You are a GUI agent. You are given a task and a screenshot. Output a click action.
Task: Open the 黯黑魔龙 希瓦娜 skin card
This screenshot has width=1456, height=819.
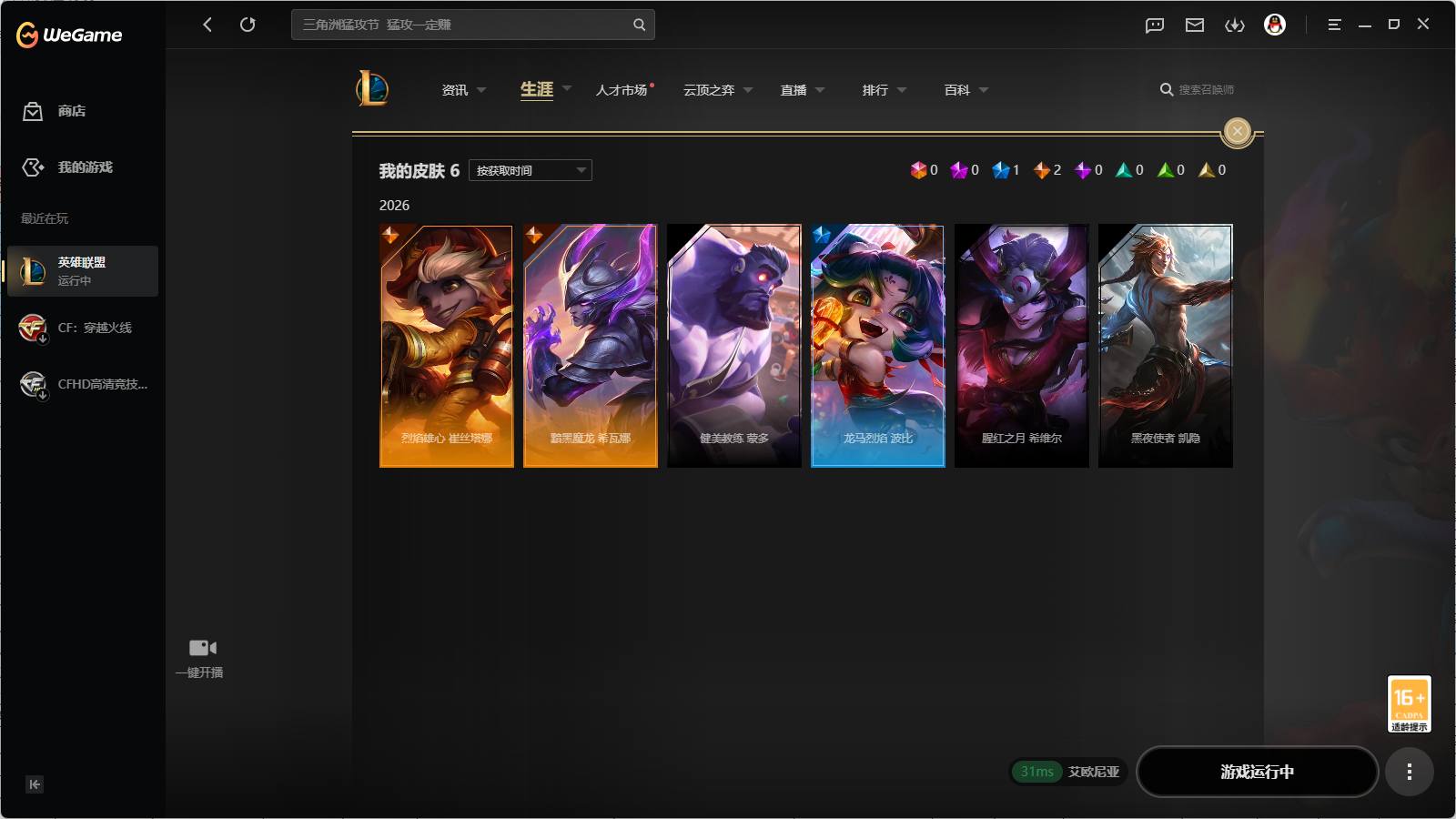(x=591, y=347)
